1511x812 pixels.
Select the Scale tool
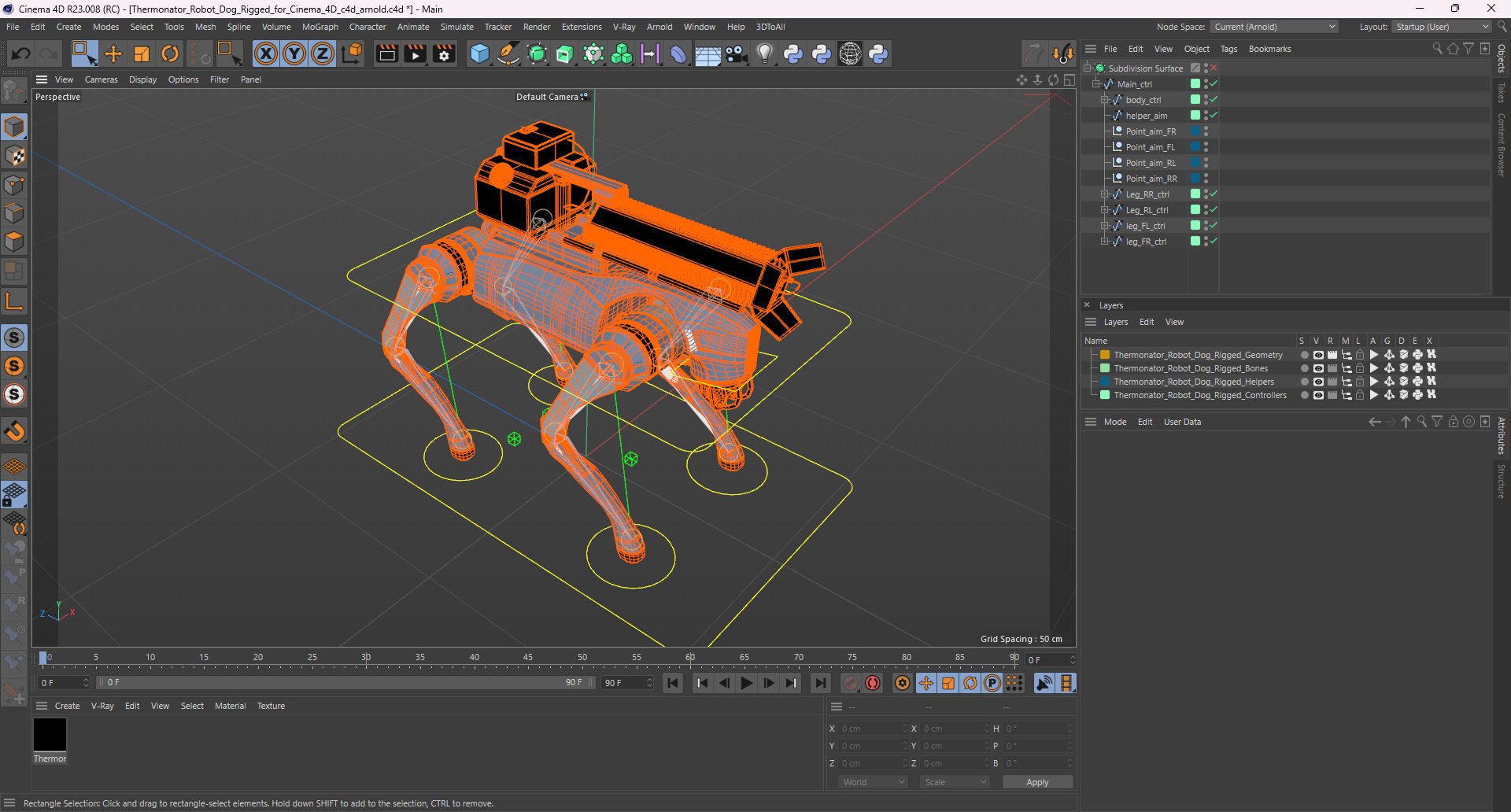pos(142,54)
